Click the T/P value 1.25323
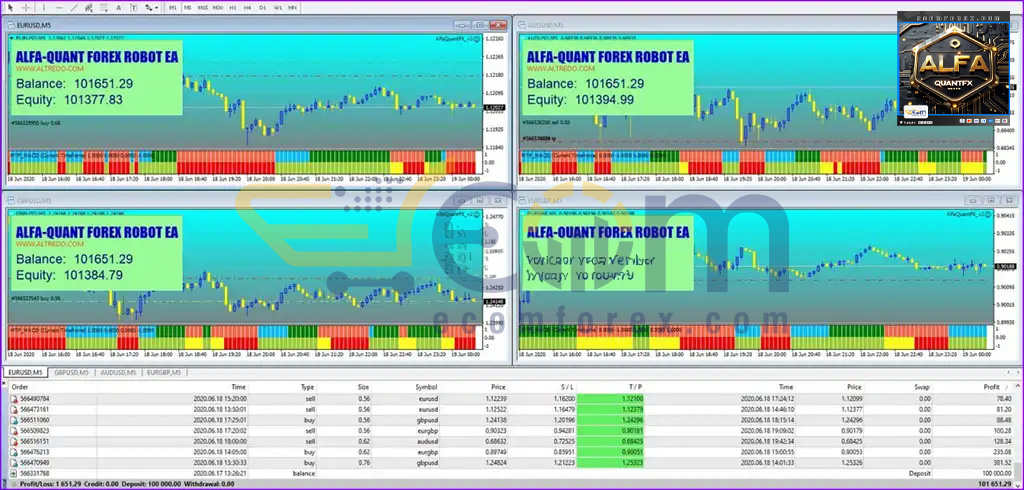This screenshot has width=1024, height=490. [x=632, y=463]
